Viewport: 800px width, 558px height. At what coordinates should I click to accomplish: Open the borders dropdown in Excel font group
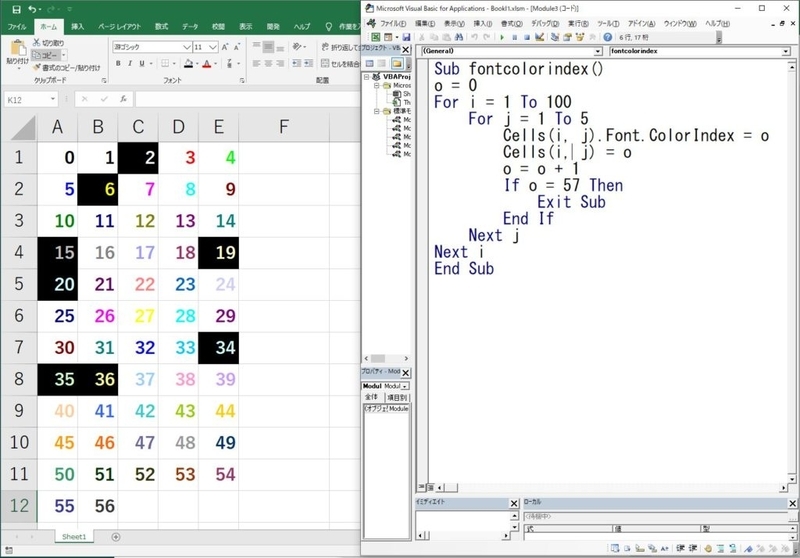point(174,63)
